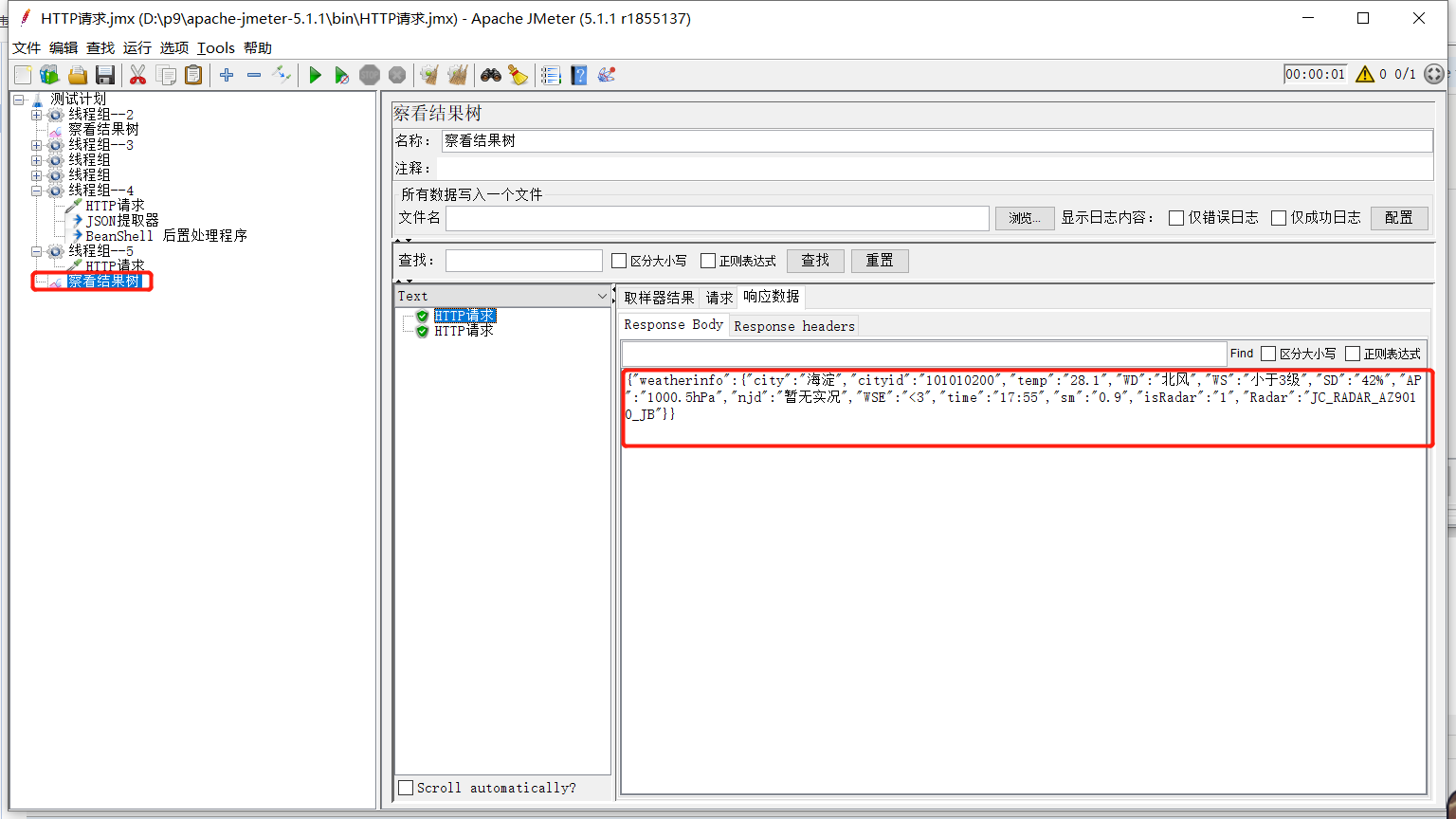Screen dimensions: 1456x819
Task: Switch to the 取样器结果 tab
Action: click(x=659, y=298)
